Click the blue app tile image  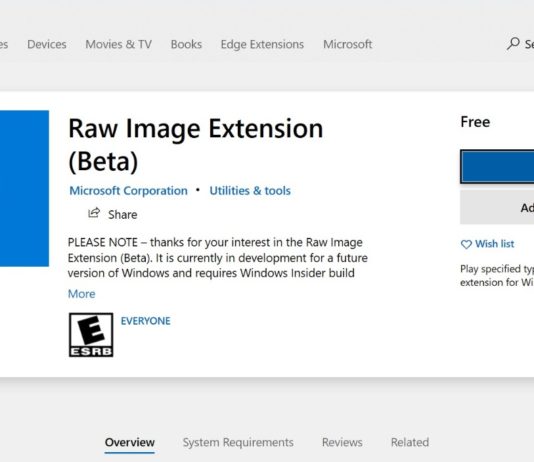(x=24, y=188)
